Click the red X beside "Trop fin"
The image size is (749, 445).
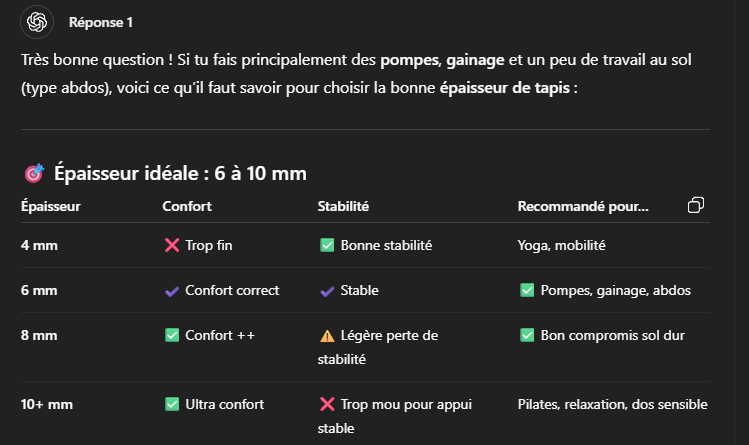click(x=171, y=245)
